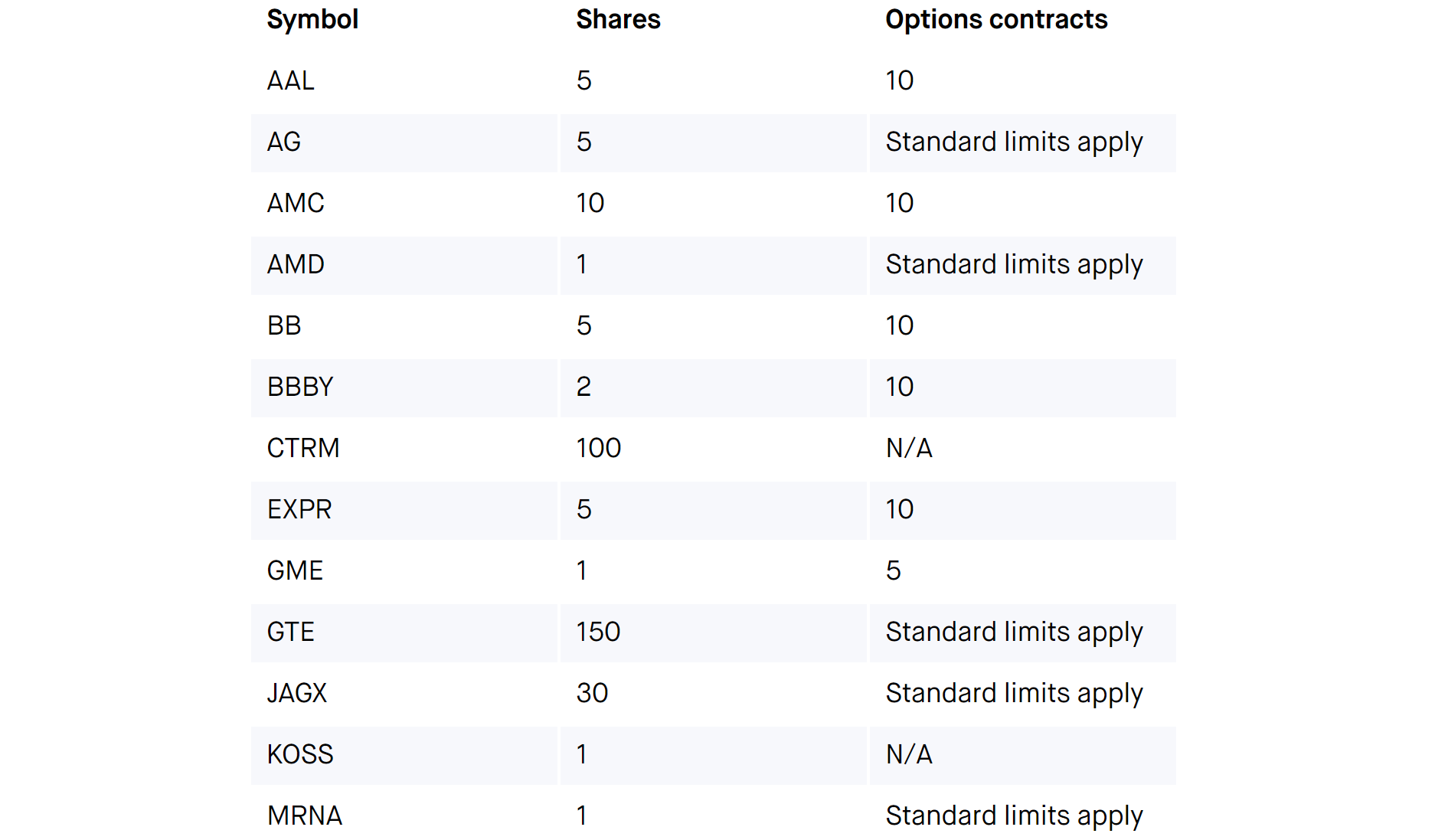The width and height of the screenshot is (1448, 840).
Task: Click the 150 shares value for GTE
Action: coord(598,632)
